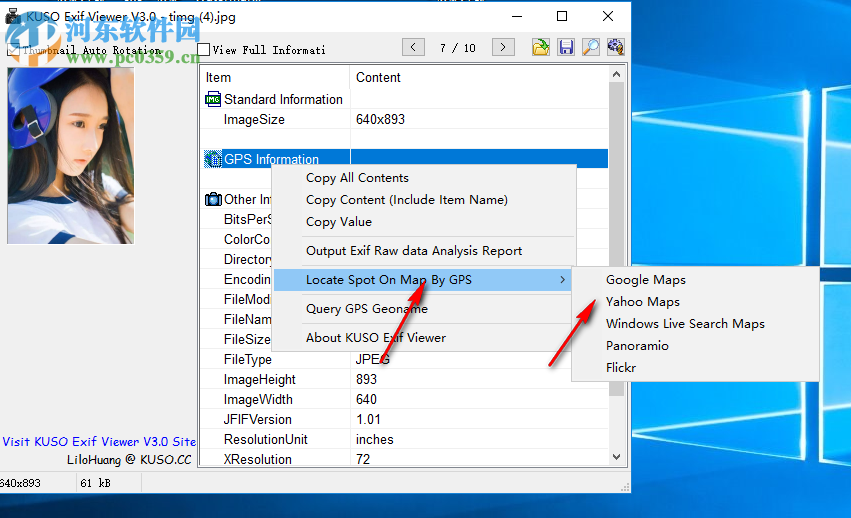Open settings gear icon in toolbar

pyautogui.click(x=615, y=47)
